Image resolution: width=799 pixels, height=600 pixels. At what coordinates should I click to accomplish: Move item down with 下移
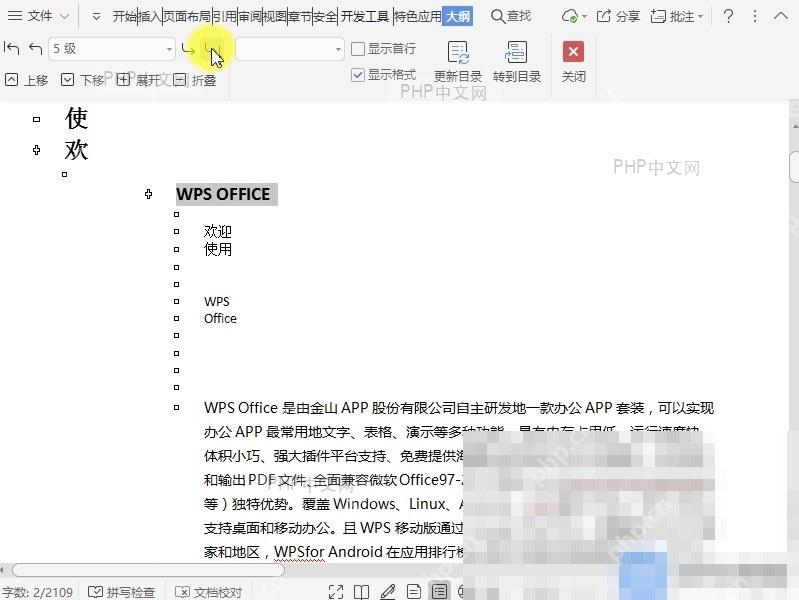point(83,80)
